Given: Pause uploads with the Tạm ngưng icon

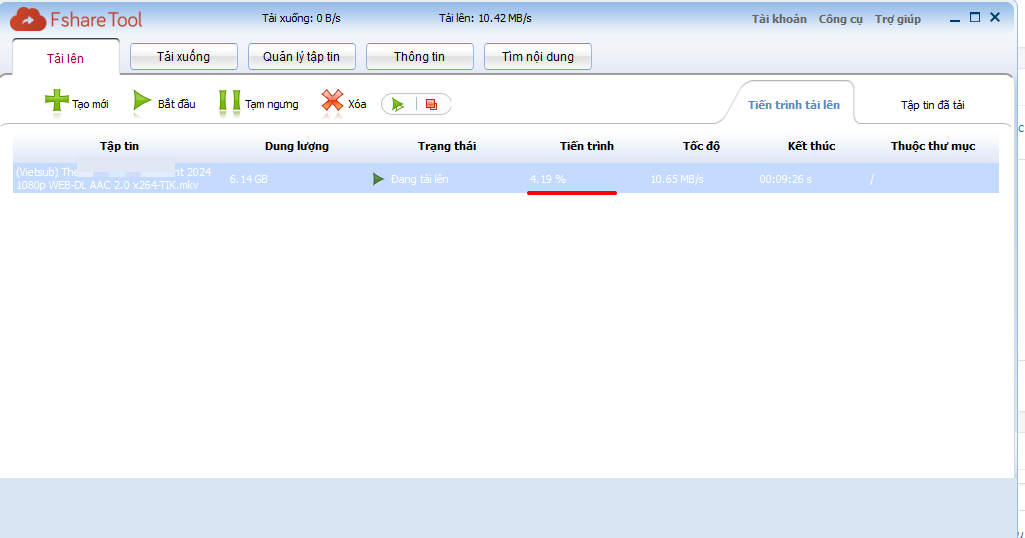Looking at the screenshot, I should pos(229,102).
